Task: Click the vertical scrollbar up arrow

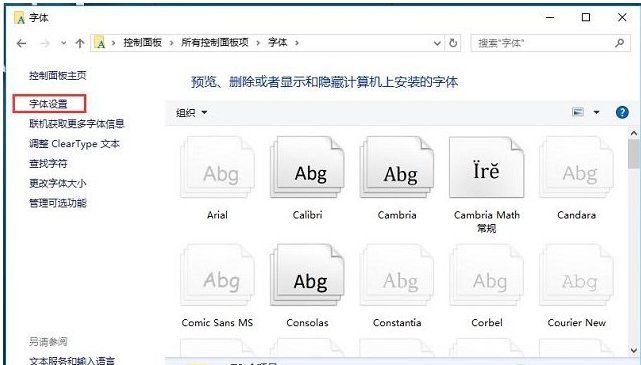Action: [634, 133]
